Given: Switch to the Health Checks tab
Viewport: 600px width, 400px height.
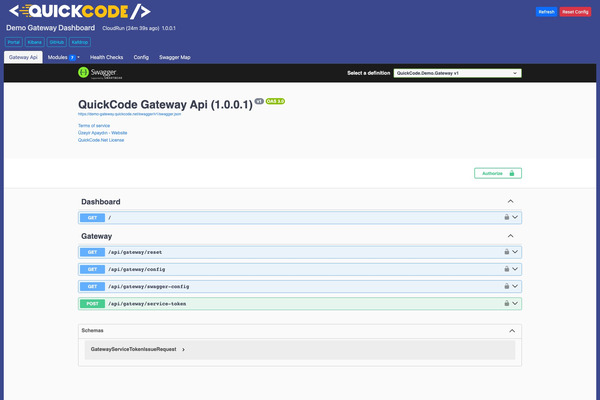Looking at the screenshot, I should [106, 57].
